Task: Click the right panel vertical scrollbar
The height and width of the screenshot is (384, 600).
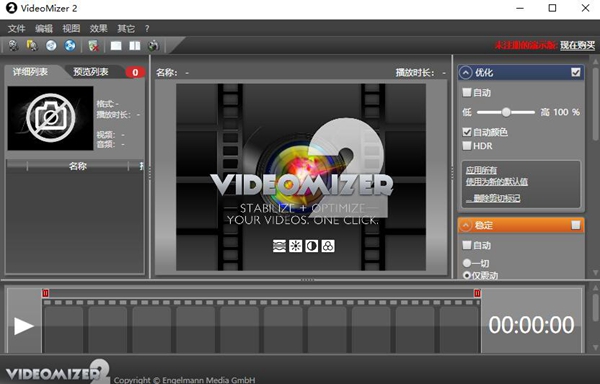Action: pyautogui.click(x=595, y=104)
